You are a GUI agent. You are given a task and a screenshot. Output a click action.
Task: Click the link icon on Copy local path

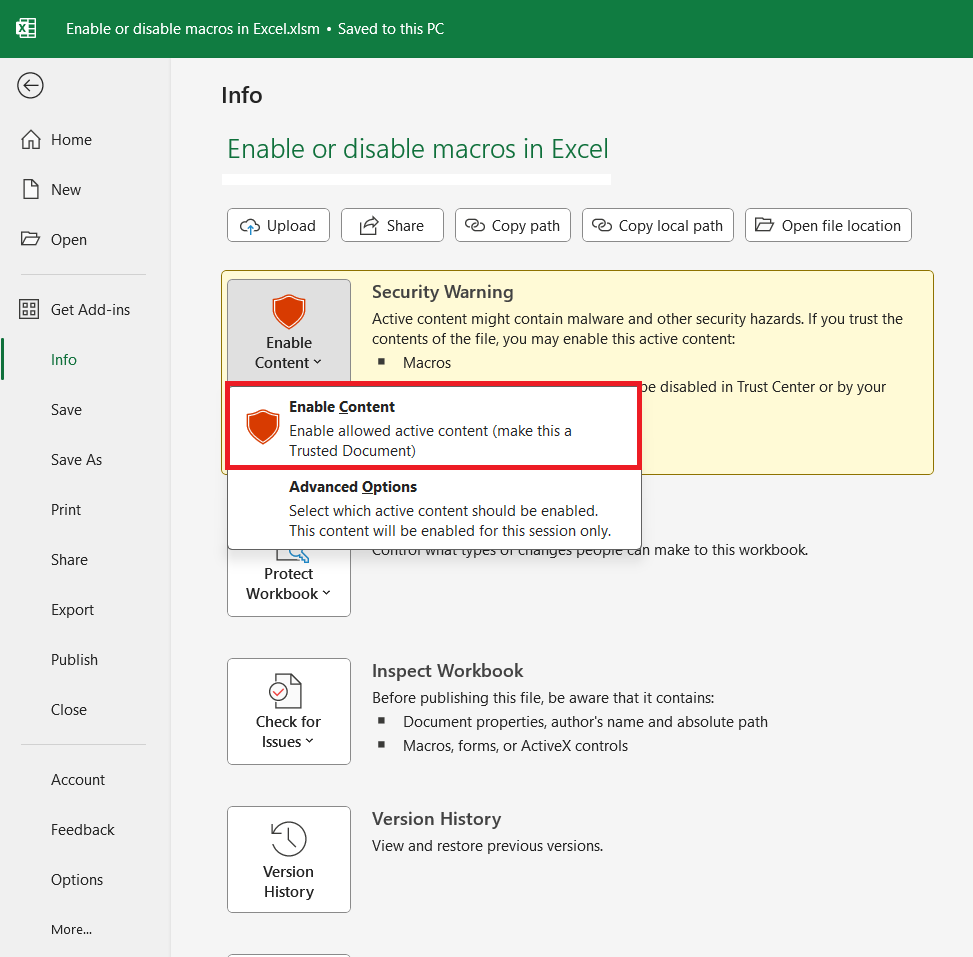pyautogui.click(x=602, y=225)
